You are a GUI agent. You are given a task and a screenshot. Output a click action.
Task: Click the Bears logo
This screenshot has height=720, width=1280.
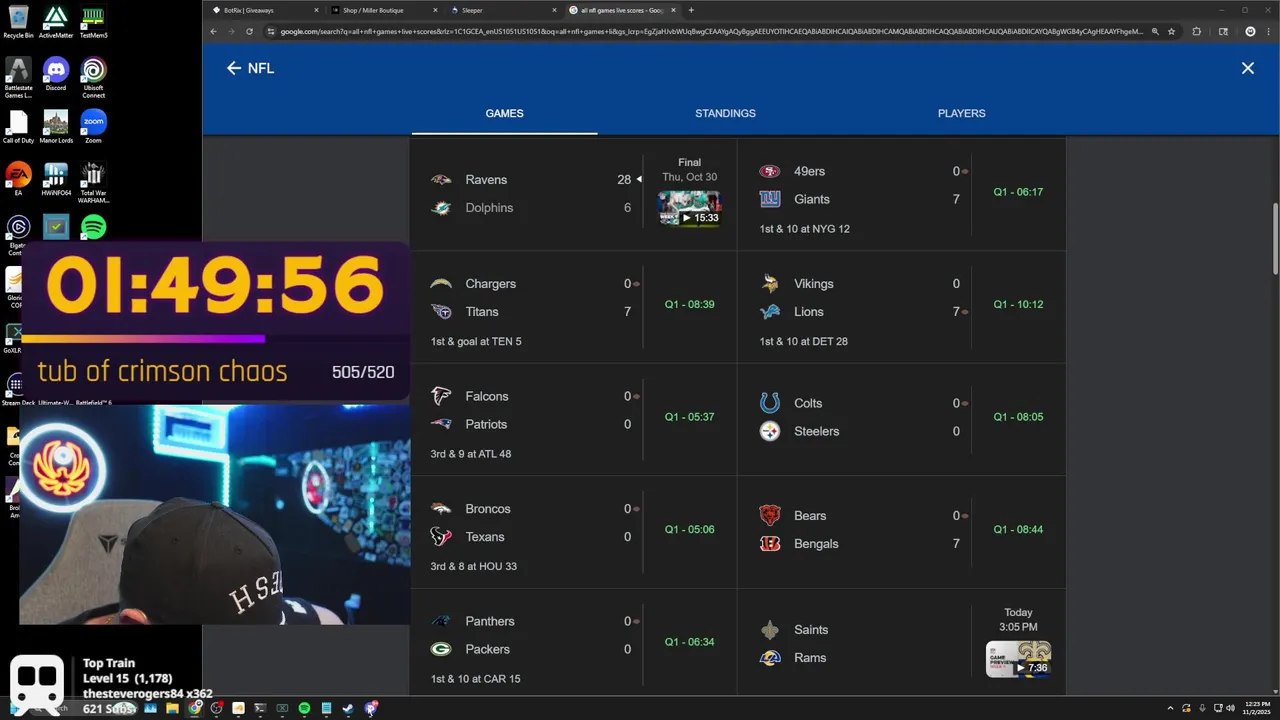(769, 516)
